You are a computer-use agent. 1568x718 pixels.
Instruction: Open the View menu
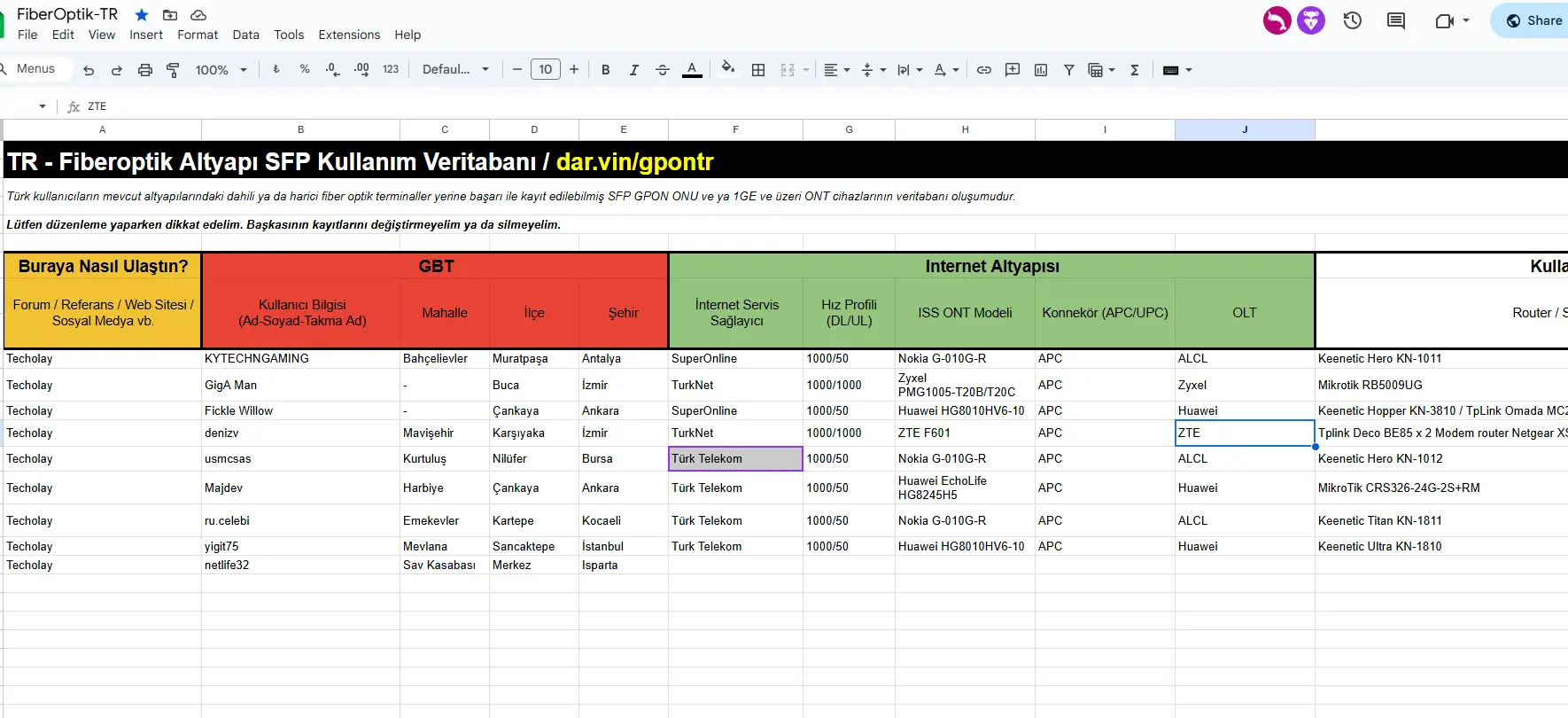coord(102,35)
